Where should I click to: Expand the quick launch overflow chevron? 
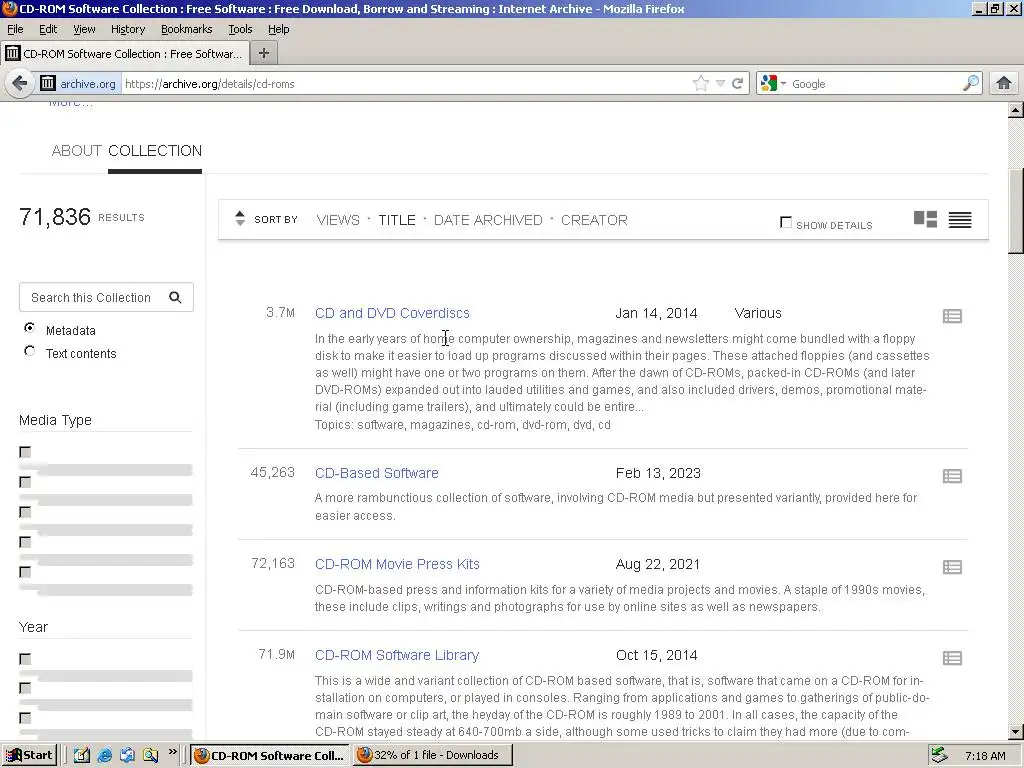[x=173, y=752]
